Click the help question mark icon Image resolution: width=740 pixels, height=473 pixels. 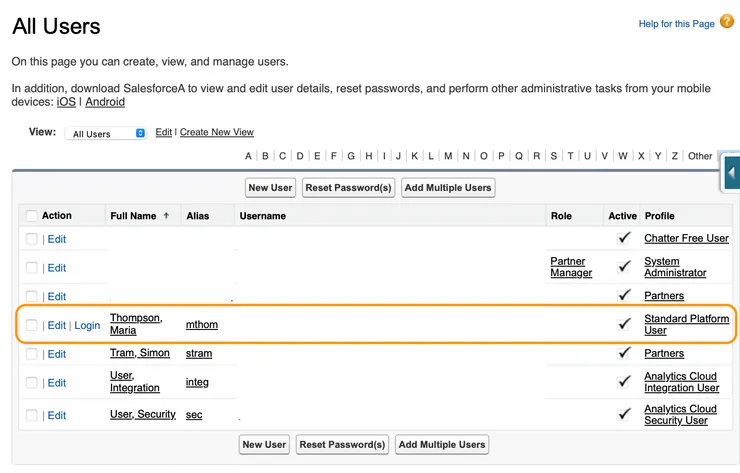pos(727,22)
